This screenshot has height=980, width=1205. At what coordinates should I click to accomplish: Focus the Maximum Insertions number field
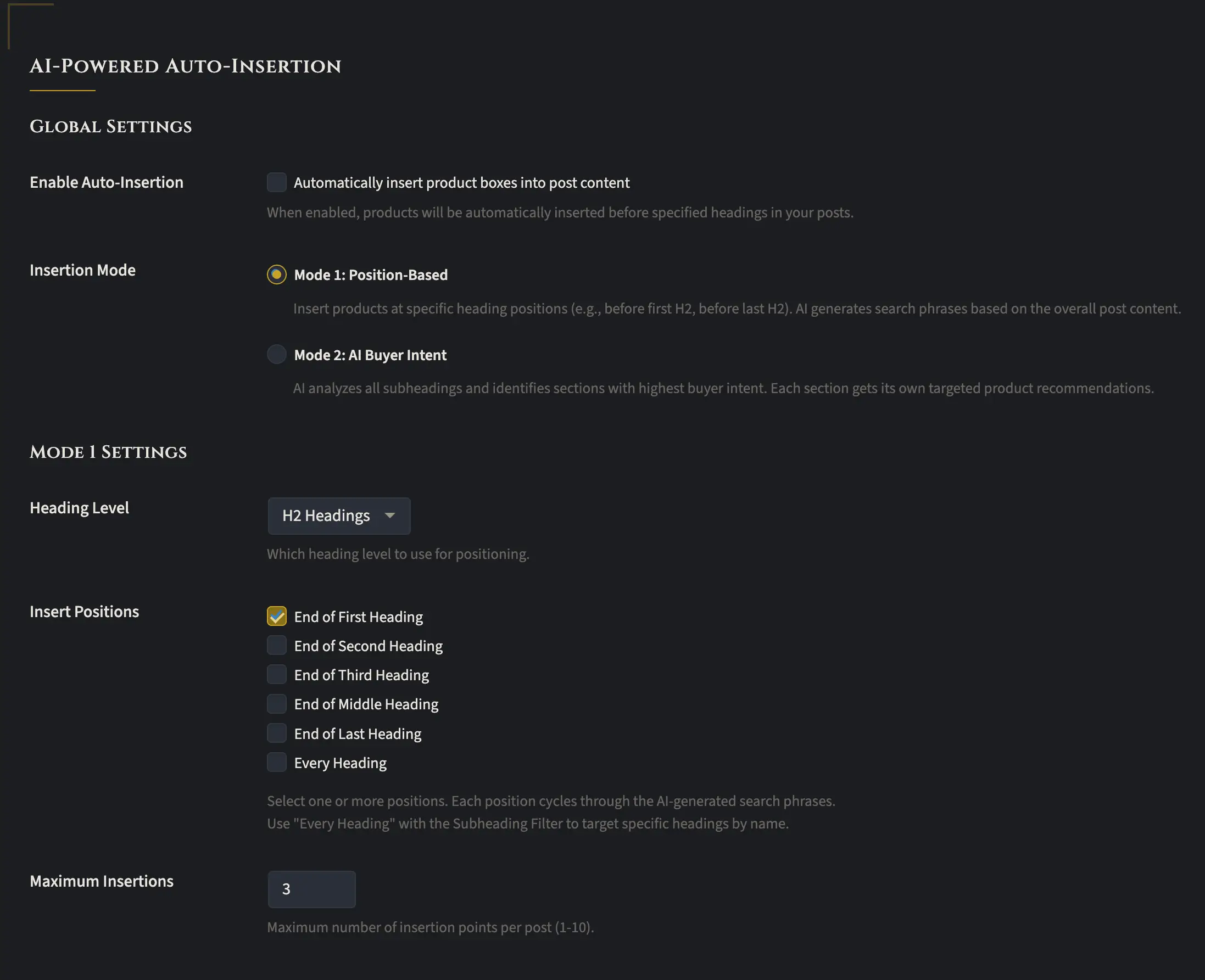point(311,889)
